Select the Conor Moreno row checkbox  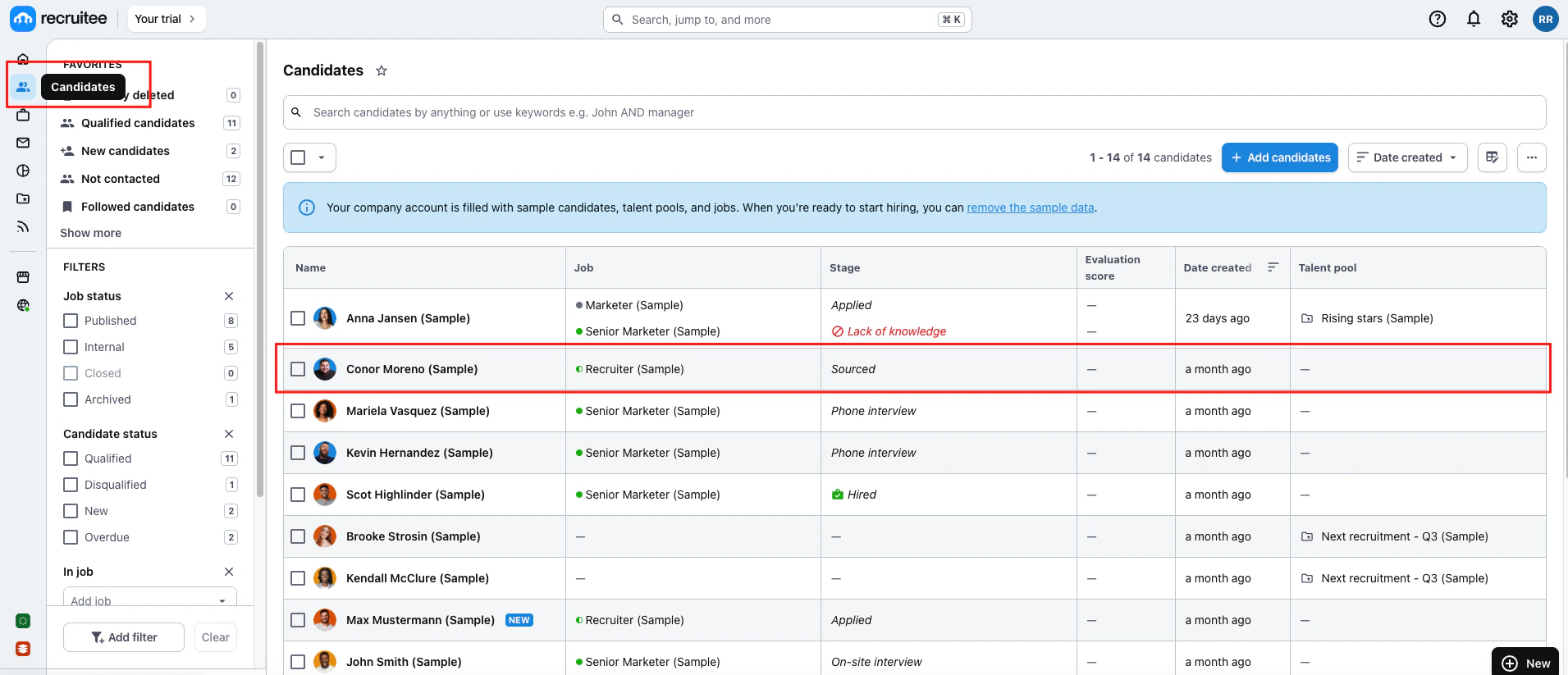click(x=298, y=369)
